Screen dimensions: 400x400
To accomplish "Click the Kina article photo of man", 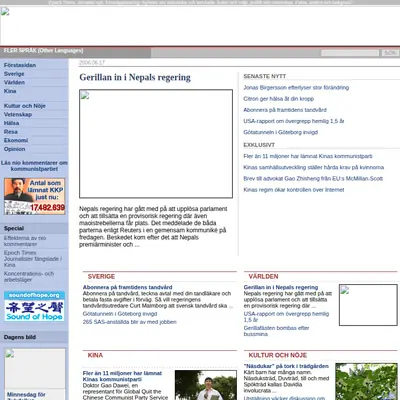I will click(206, 385).
